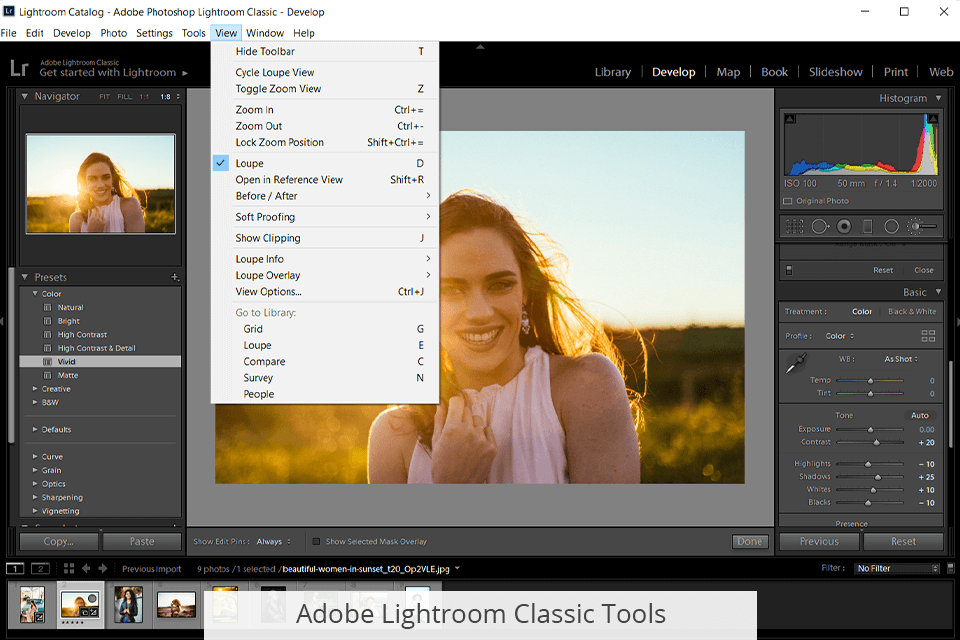
Task: Open the Before / After submenu
Action: point(326,196)
